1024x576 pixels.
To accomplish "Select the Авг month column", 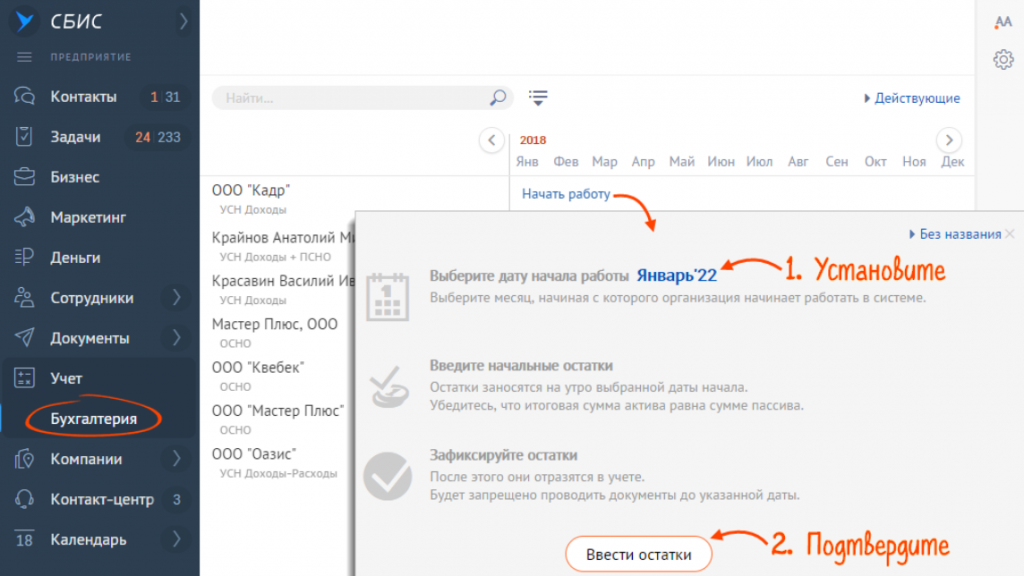I will tap(798, 161).
